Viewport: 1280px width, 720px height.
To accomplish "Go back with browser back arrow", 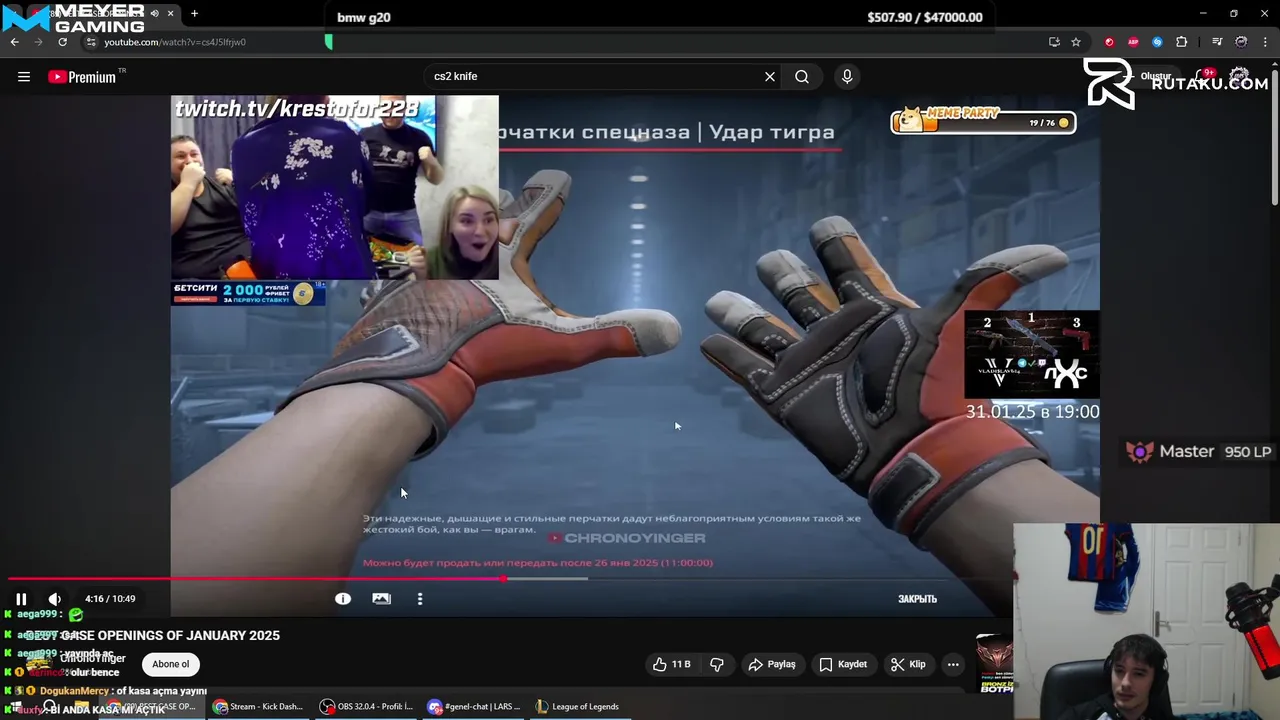I will tap(14, 42).
